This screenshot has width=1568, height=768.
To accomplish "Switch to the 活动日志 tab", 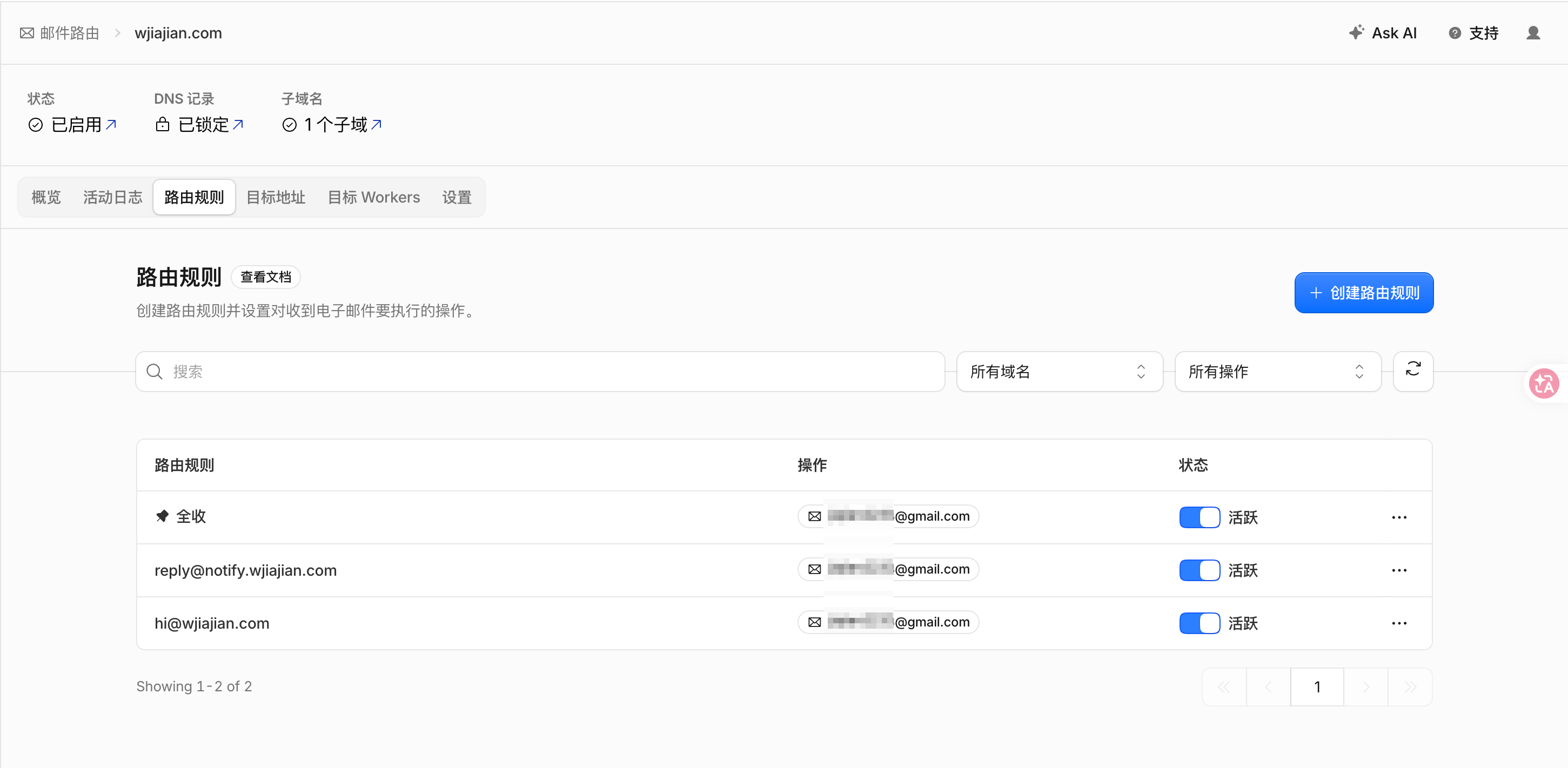I will (x=112, y=197).
